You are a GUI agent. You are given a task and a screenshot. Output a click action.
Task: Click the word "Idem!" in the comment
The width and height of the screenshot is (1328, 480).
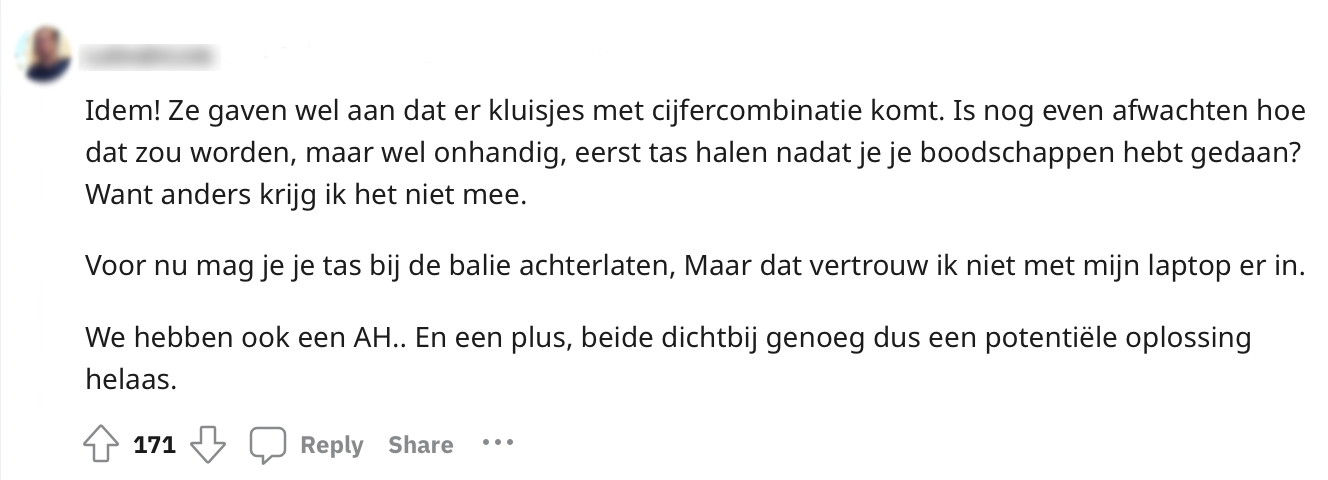pyautogui.click(x=117, y=111)
